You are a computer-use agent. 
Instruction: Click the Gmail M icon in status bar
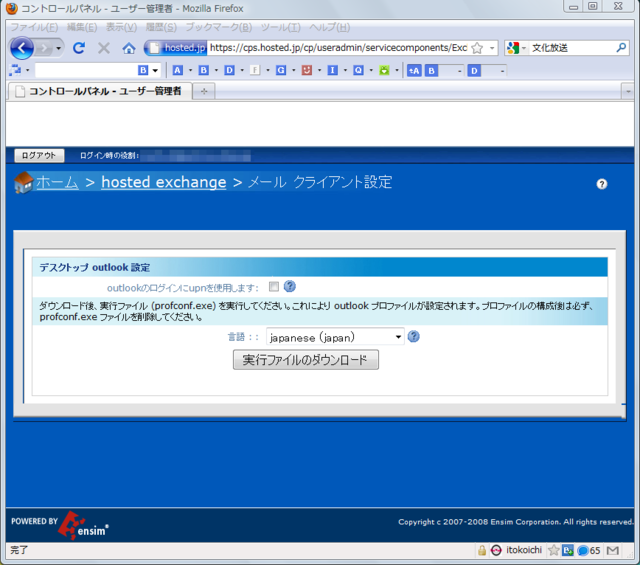point(613,550)
